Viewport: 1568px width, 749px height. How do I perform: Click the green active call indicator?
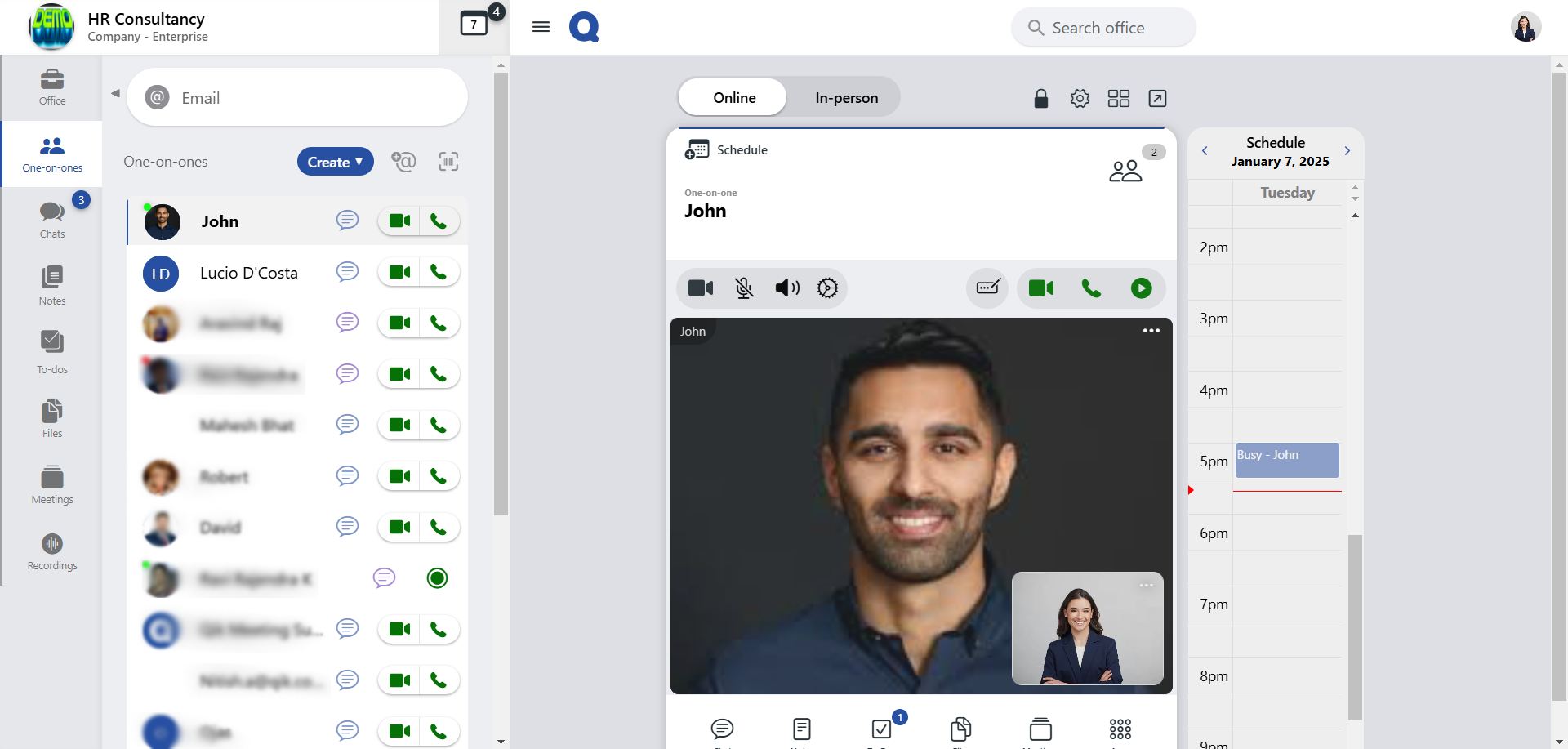click(438, 578)
